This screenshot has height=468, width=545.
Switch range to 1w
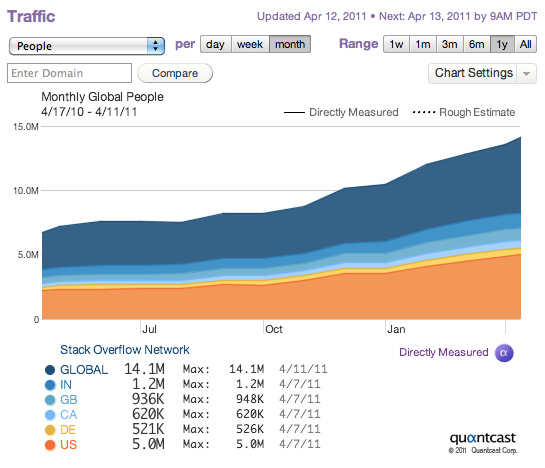point(396,44)
